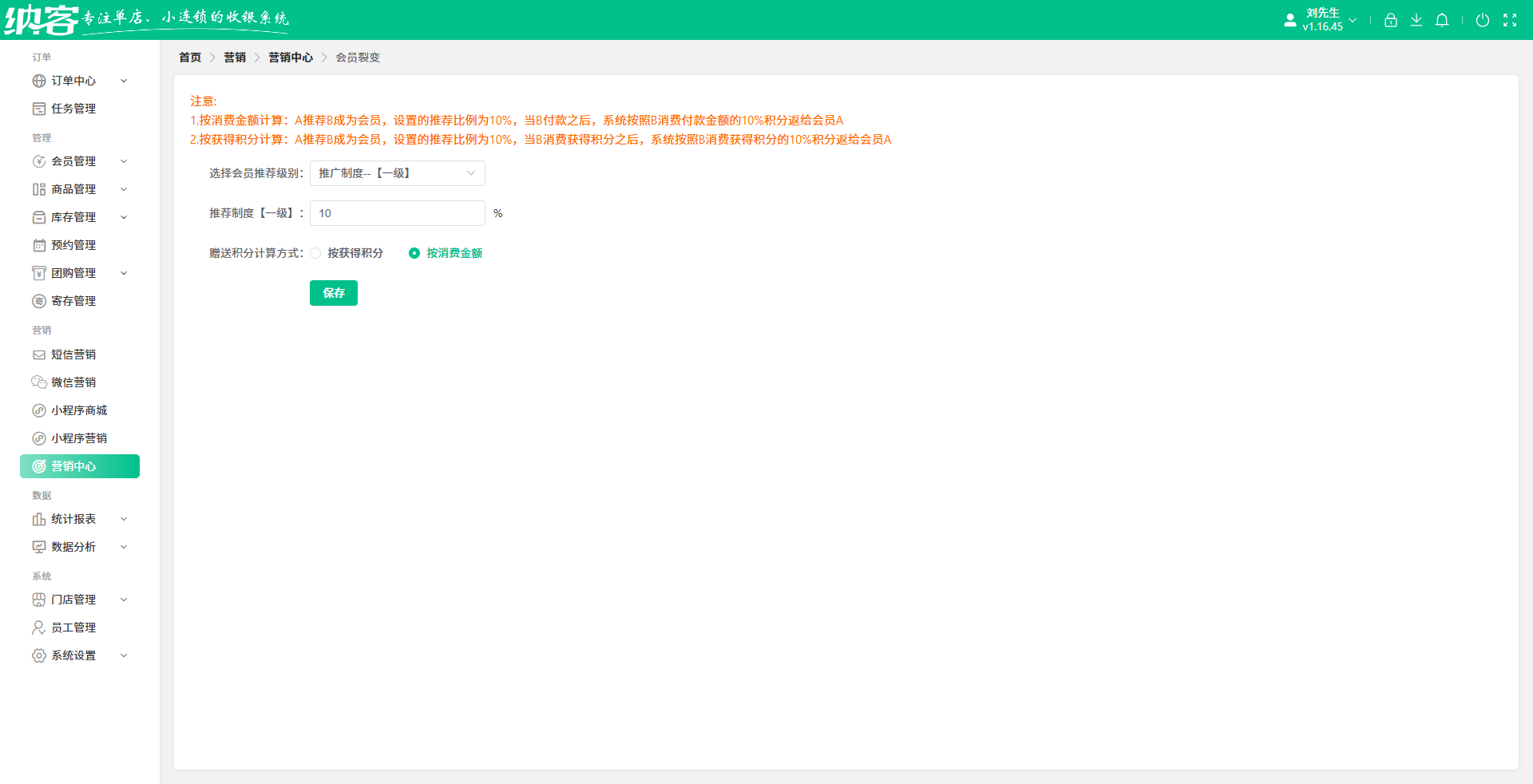Open 小程序商城 menu item label
This screenshot has height=784, width=1533.
(x=79, y=410)
